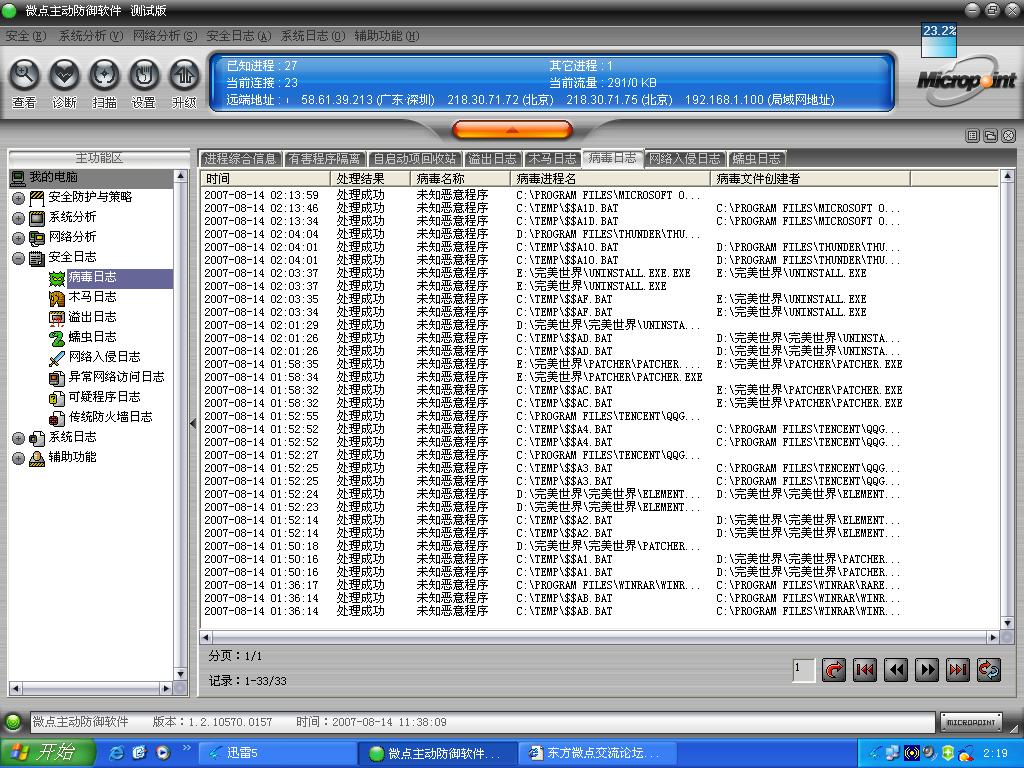Jump to the last log page
This screenshot has width=1024, height=768.
tap(957, 670)
